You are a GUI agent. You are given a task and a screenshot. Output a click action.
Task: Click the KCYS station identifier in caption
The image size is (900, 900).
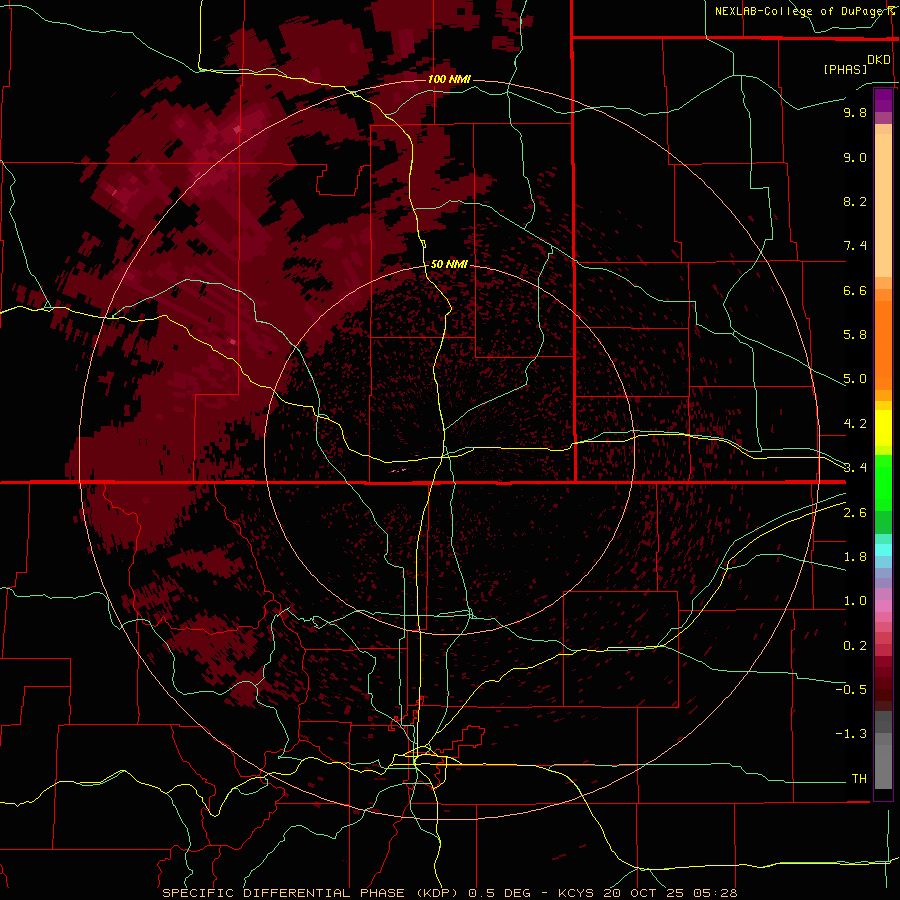coord(576,893)
